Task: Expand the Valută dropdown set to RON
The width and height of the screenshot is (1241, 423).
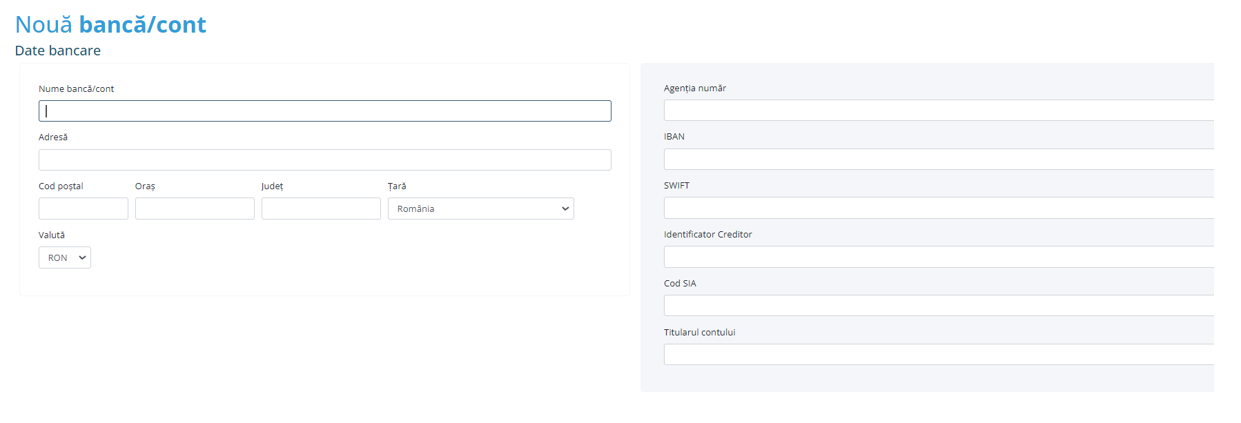Action: (64, 258)
